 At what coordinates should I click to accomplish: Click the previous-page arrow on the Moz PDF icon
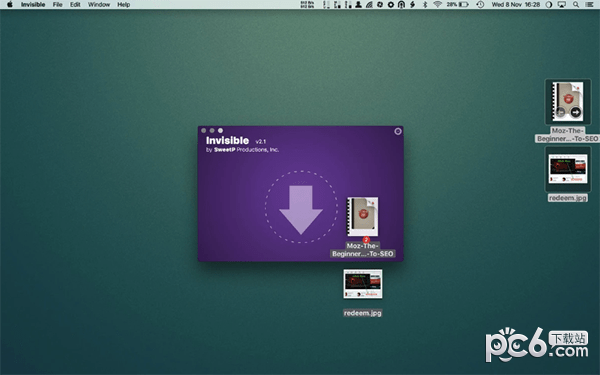tap(561, 112)
